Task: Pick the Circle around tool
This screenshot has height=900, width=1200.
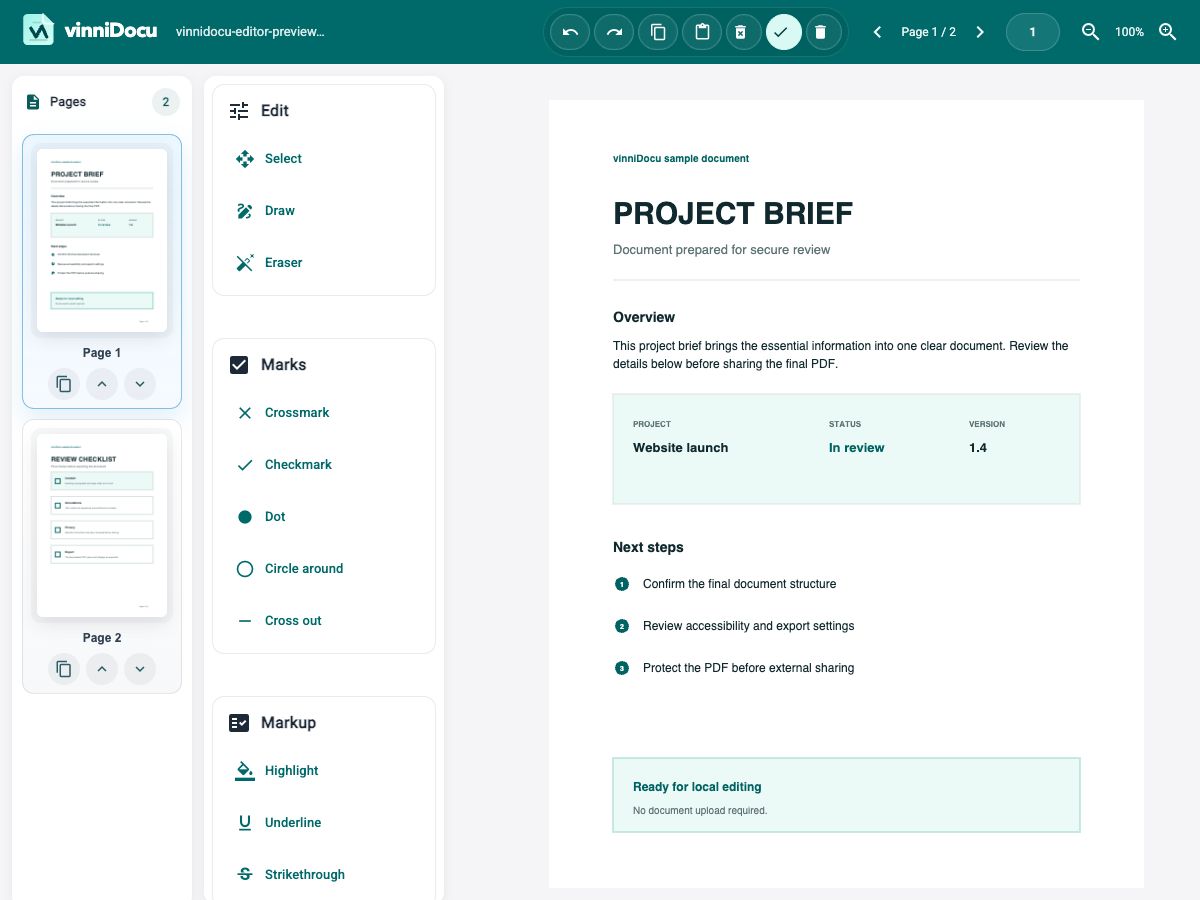Action: click(x=324, y=569)
